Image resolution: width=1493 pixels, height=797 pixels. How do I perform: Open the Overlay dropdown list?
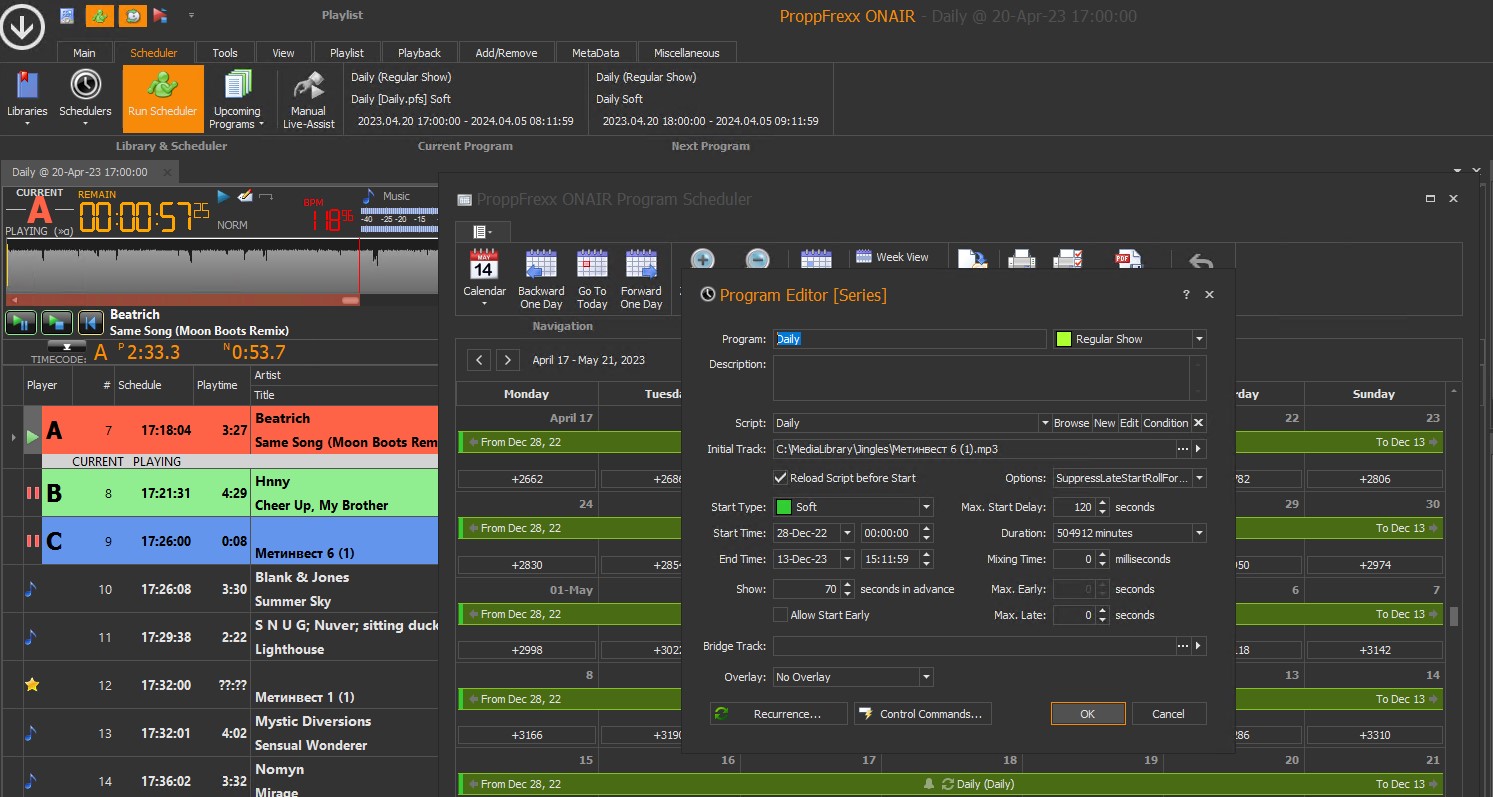(926, 677)
